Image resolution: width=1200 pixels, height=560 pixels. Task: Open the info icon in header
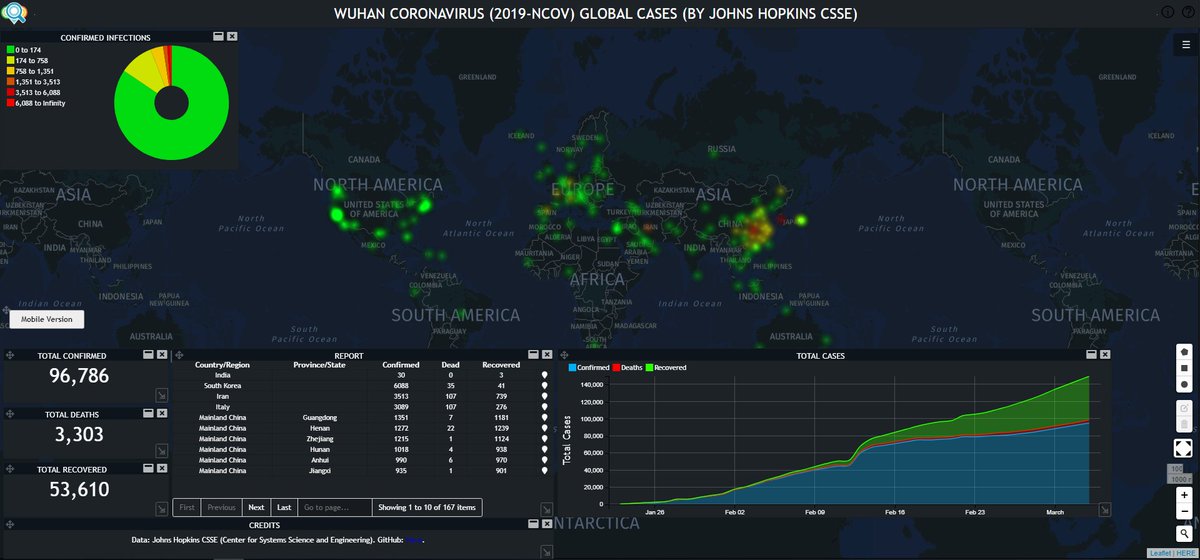tap(1167, 13)
